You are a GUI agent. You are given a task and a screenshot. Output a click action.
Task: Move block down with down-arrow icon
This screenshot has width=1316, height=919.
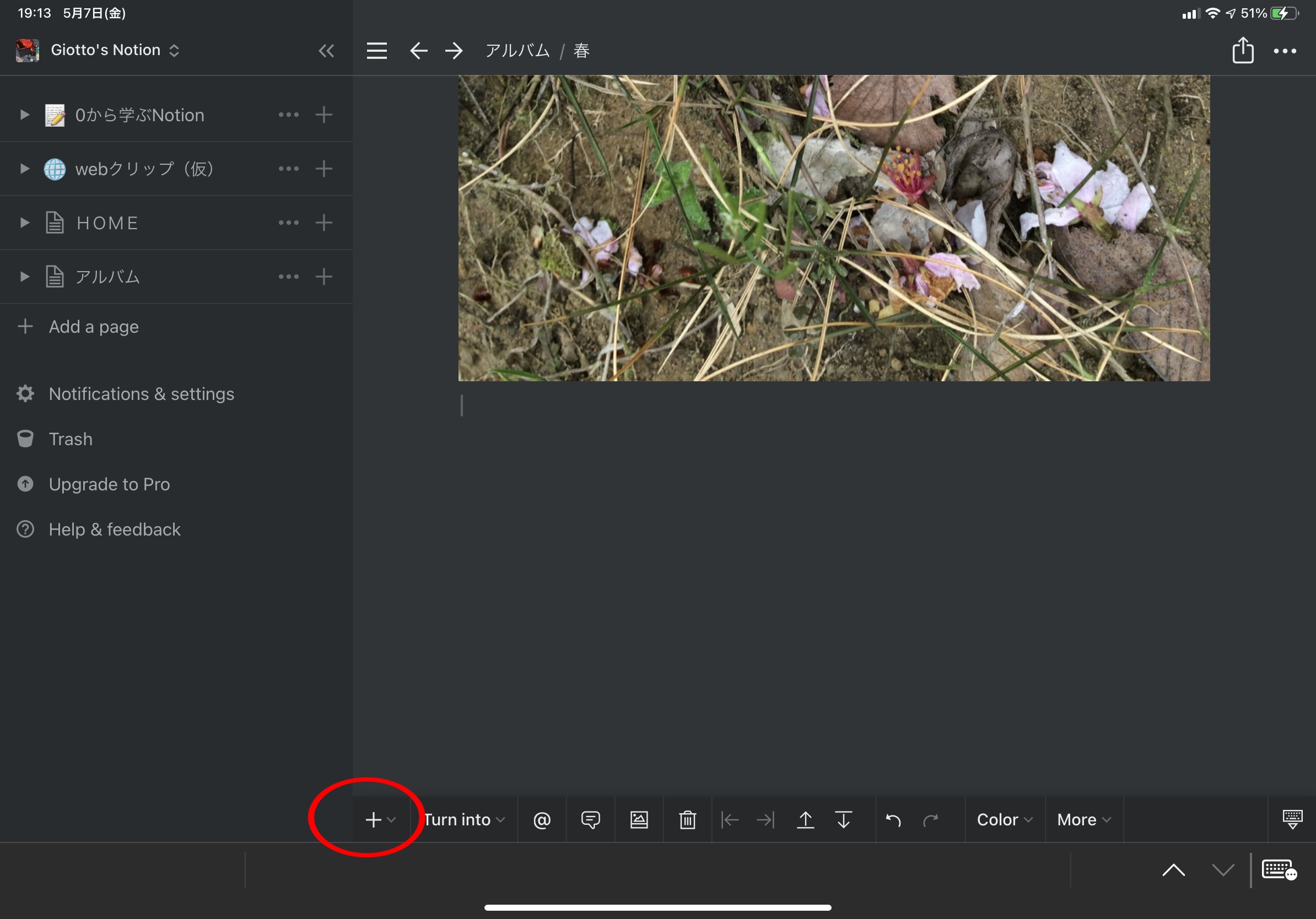tap(843, 820)
